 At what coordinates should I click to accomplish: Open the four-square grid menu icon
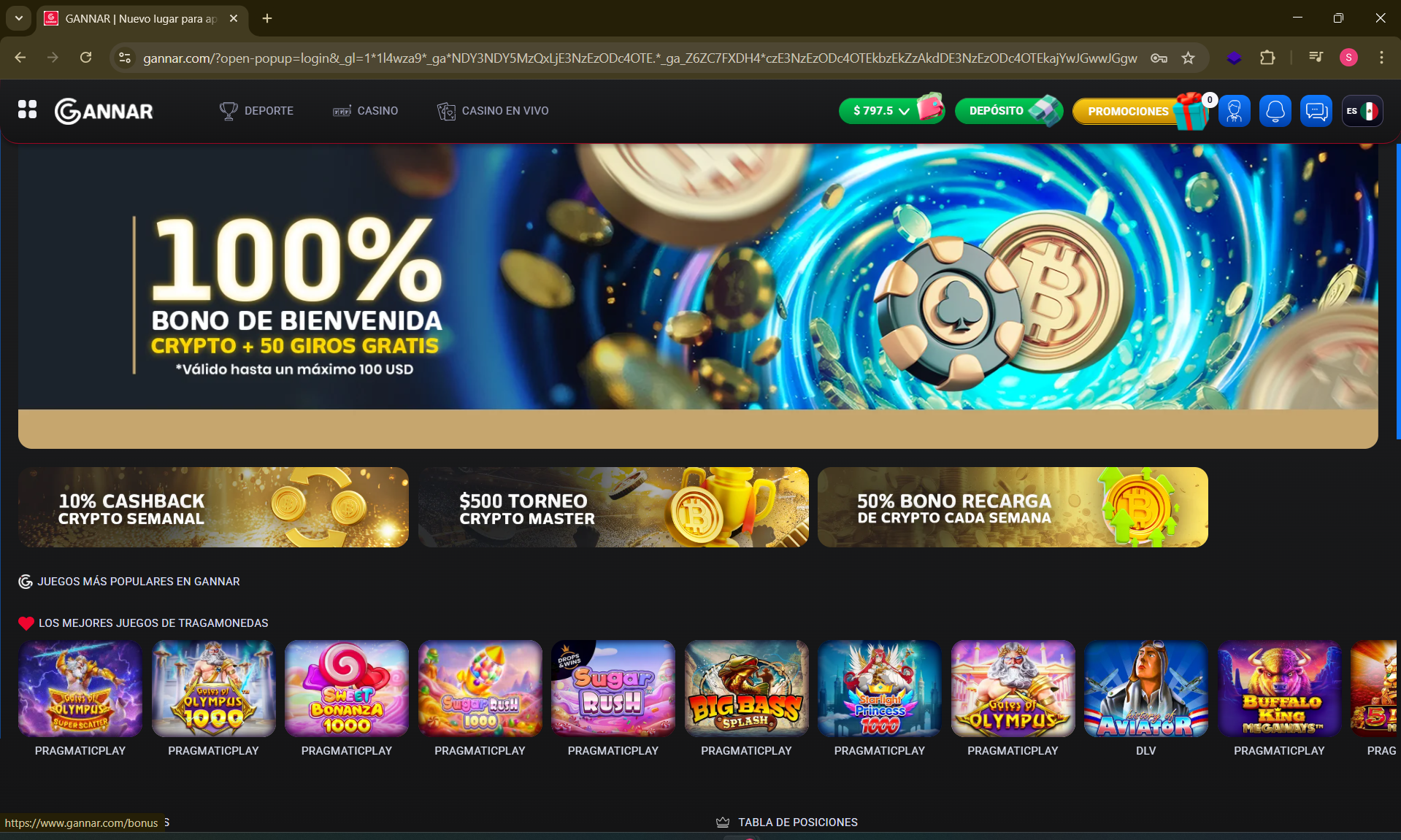(x=27, y=110)
